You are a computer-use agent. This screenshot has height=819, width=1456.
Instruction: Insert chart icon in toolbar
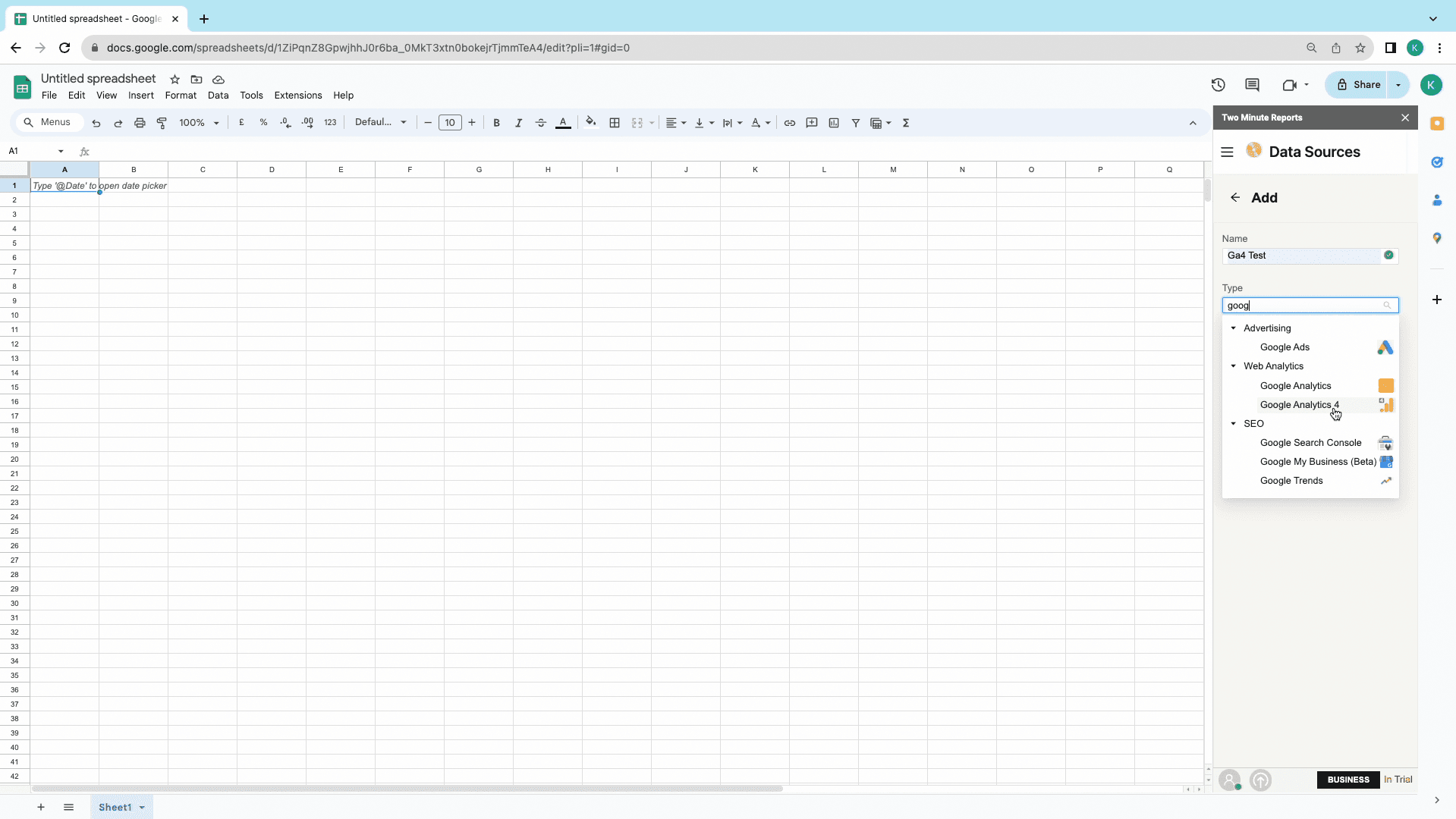tap(834, 123)
